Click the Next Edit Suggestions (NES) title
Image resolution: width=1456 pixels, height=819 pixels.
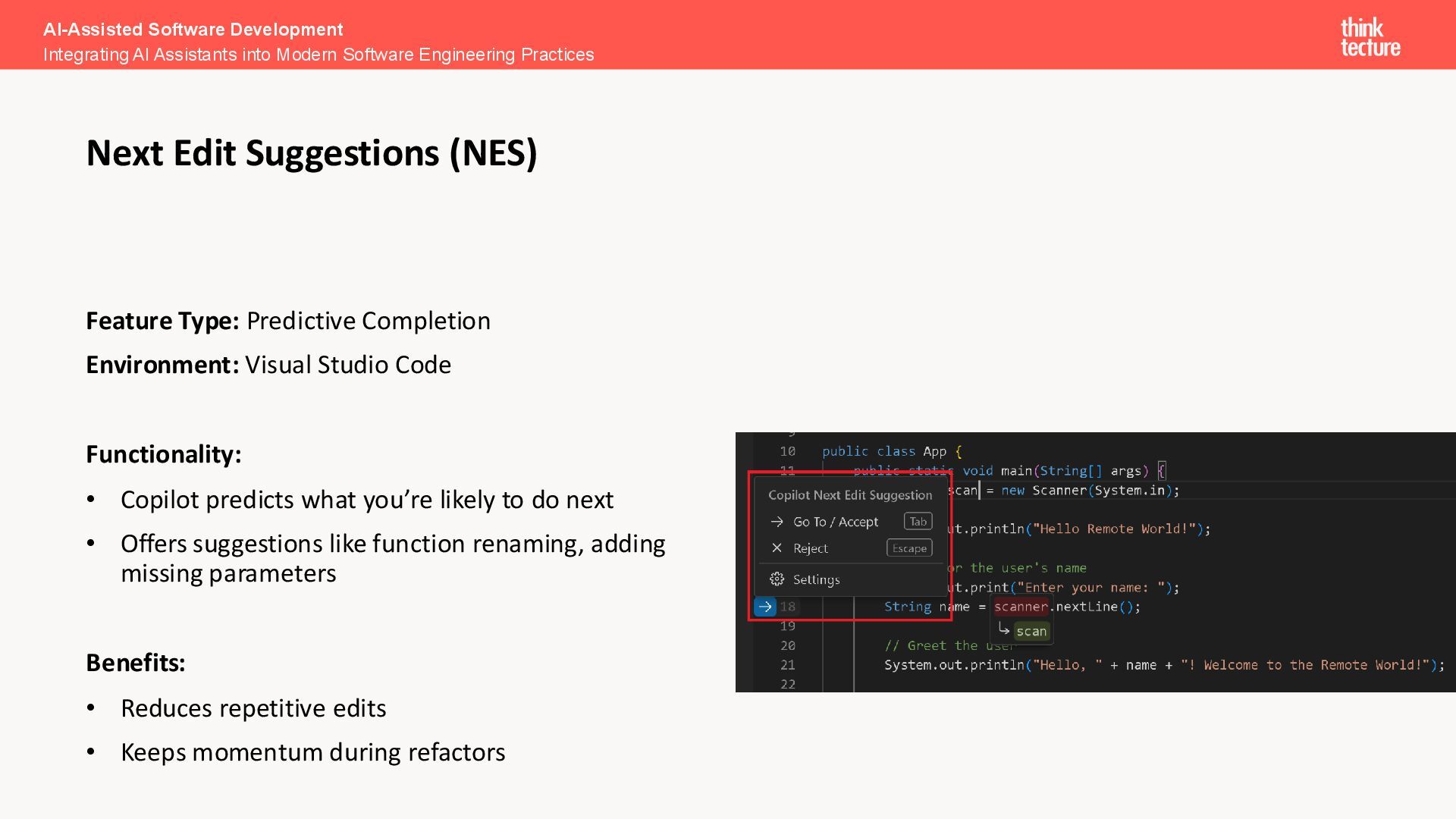(312, 153)
